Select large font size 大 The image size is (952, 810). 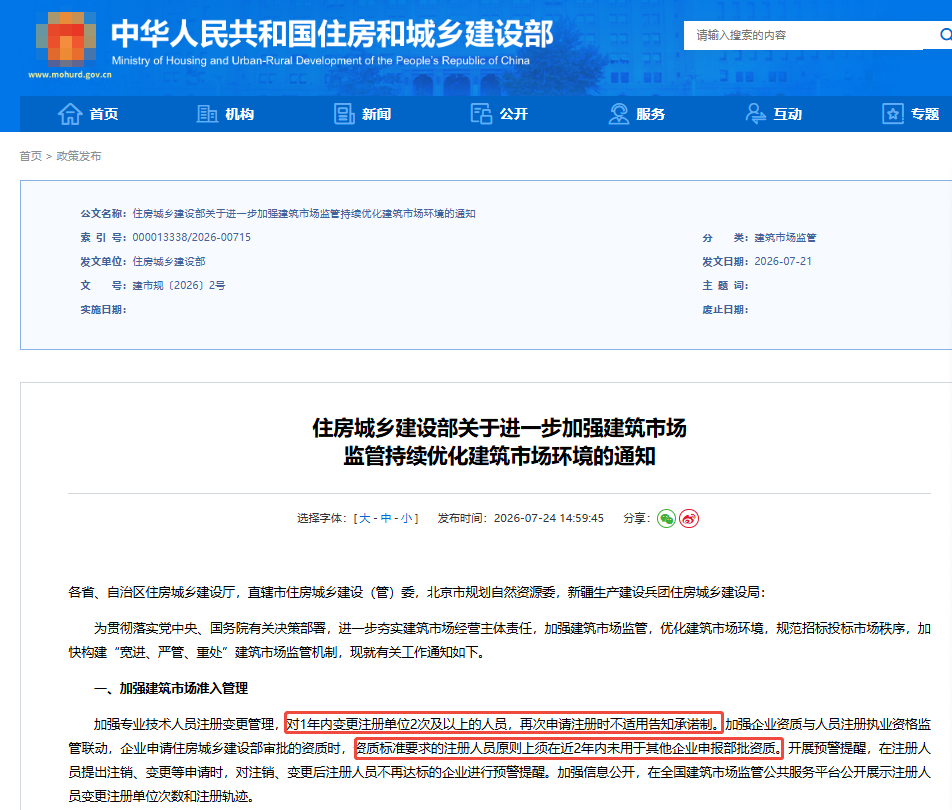pos(364,519)
